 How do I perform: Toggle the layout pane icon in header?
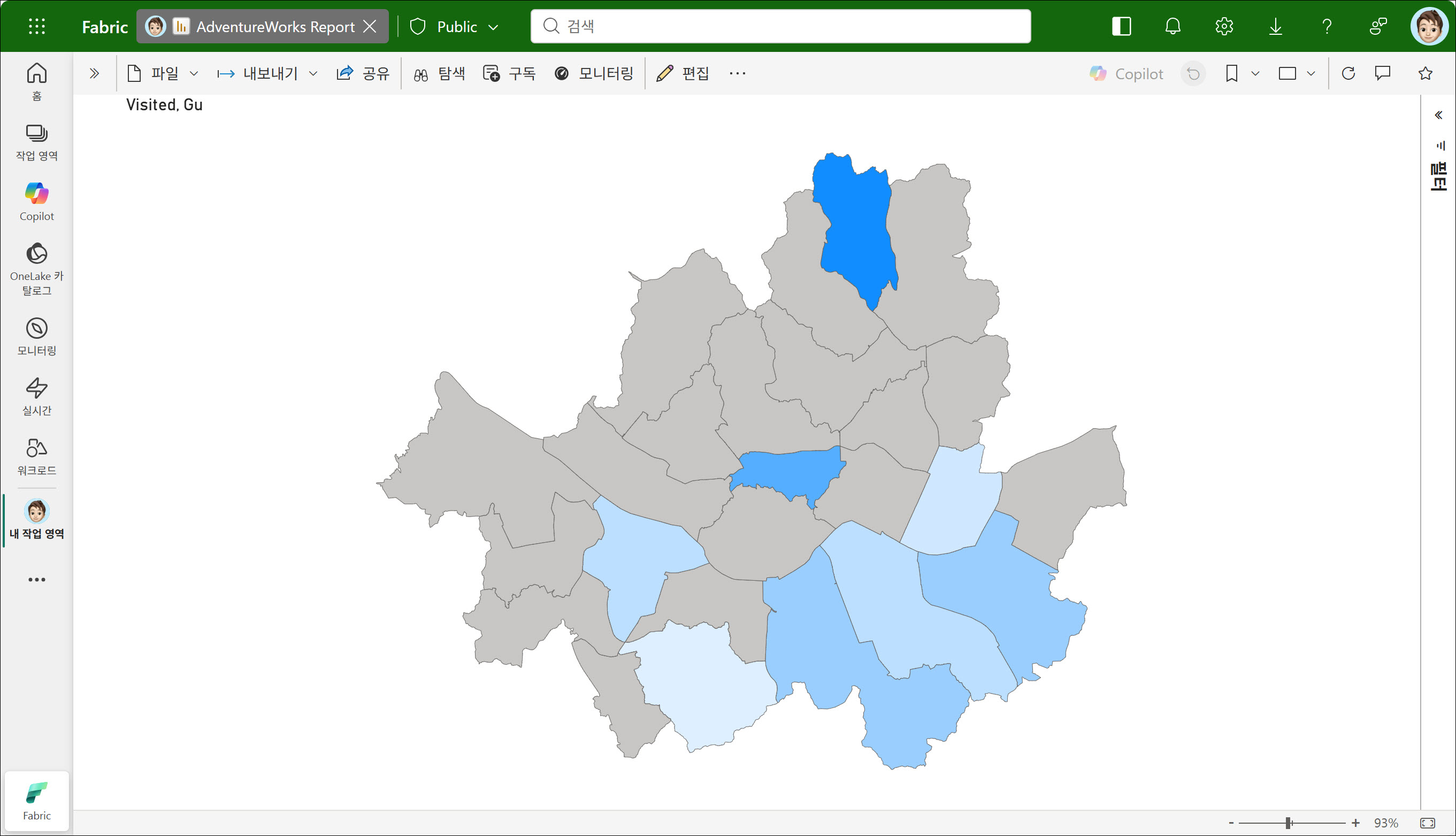click(1121, 26)
